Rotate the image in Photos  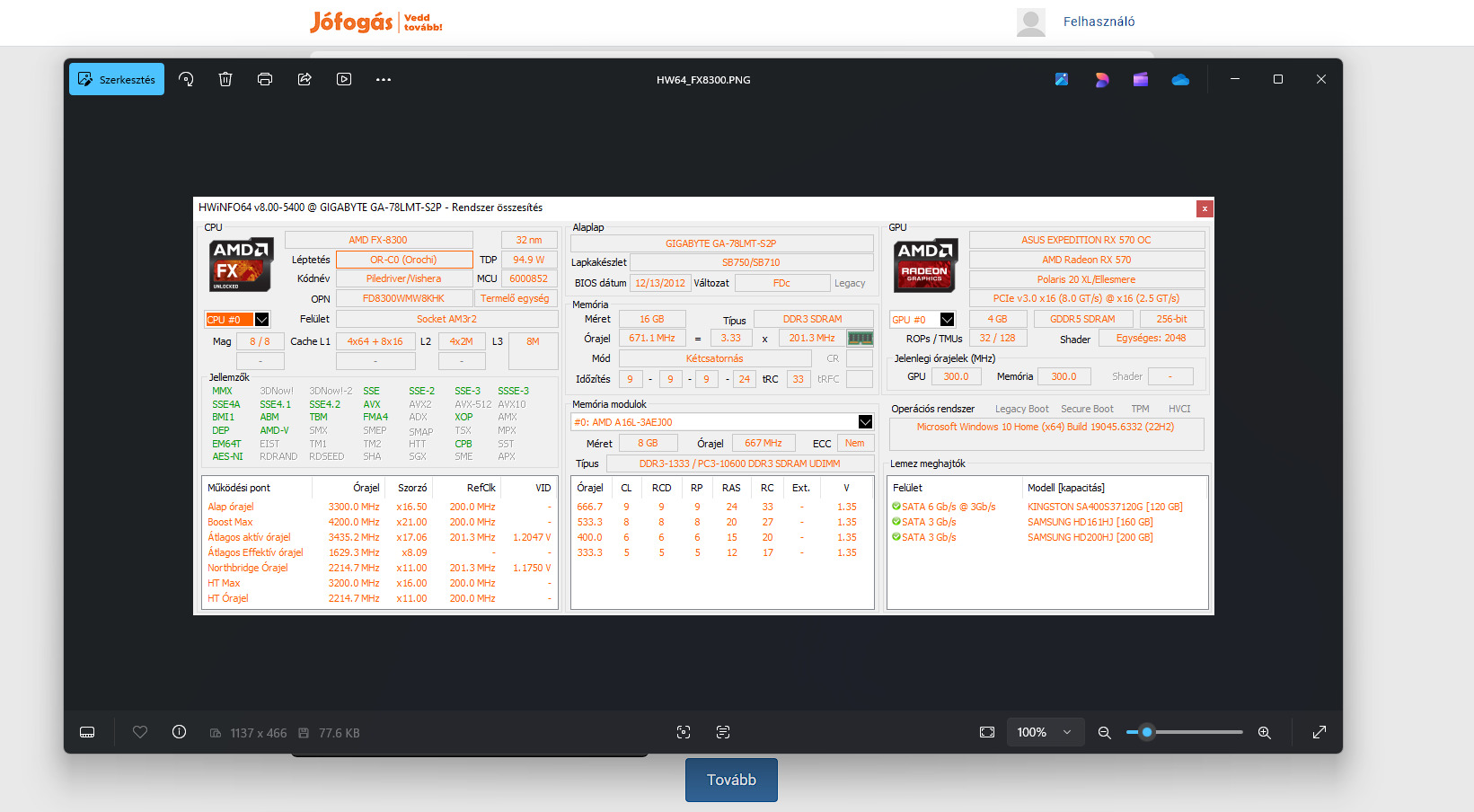point(186,79)
